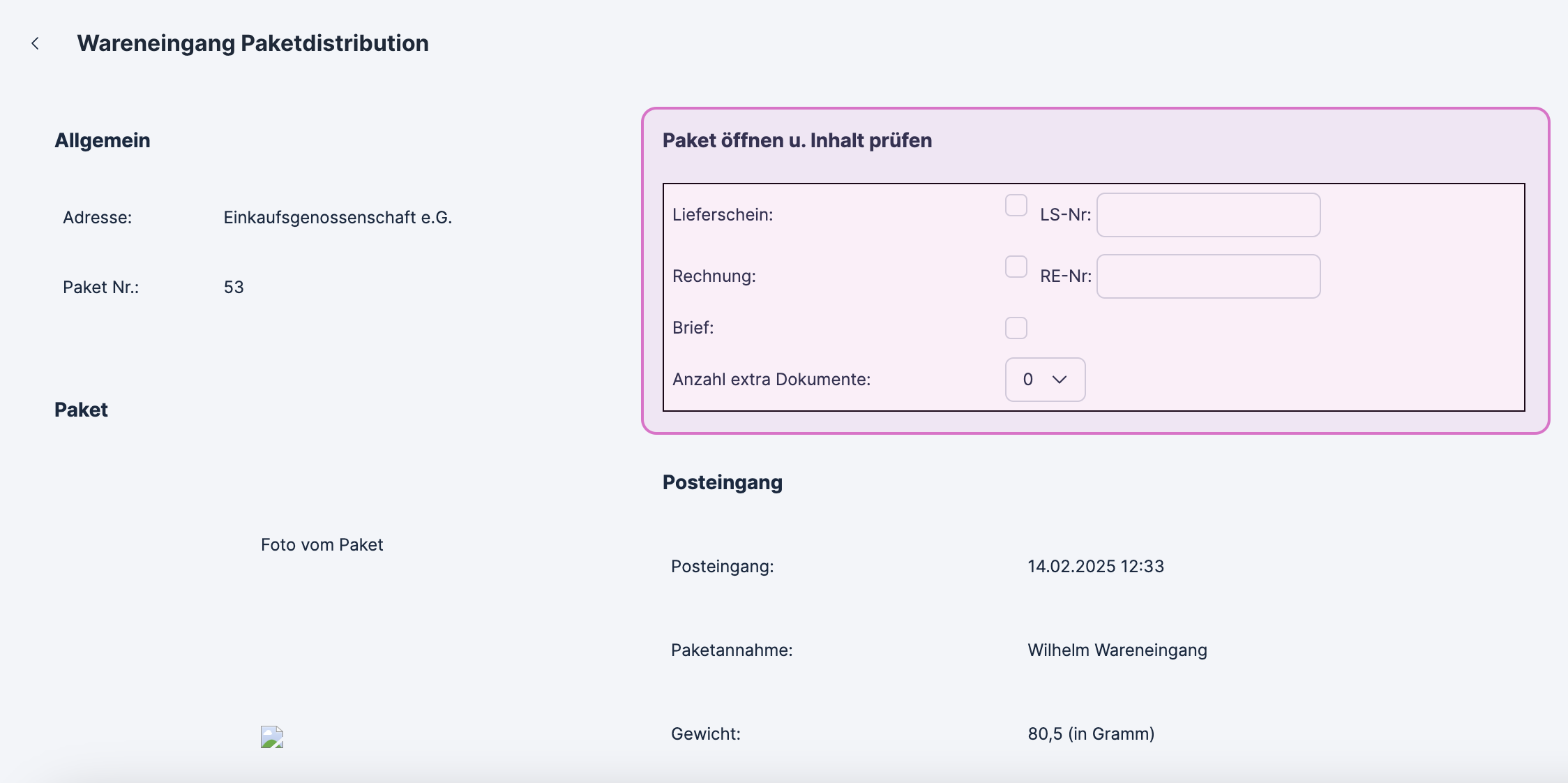The height and width of the screenshot is (783, 1568).
Task: Click the Posteingang date 14.02.2025 12:33
Action: click(x=1095, y=567)
